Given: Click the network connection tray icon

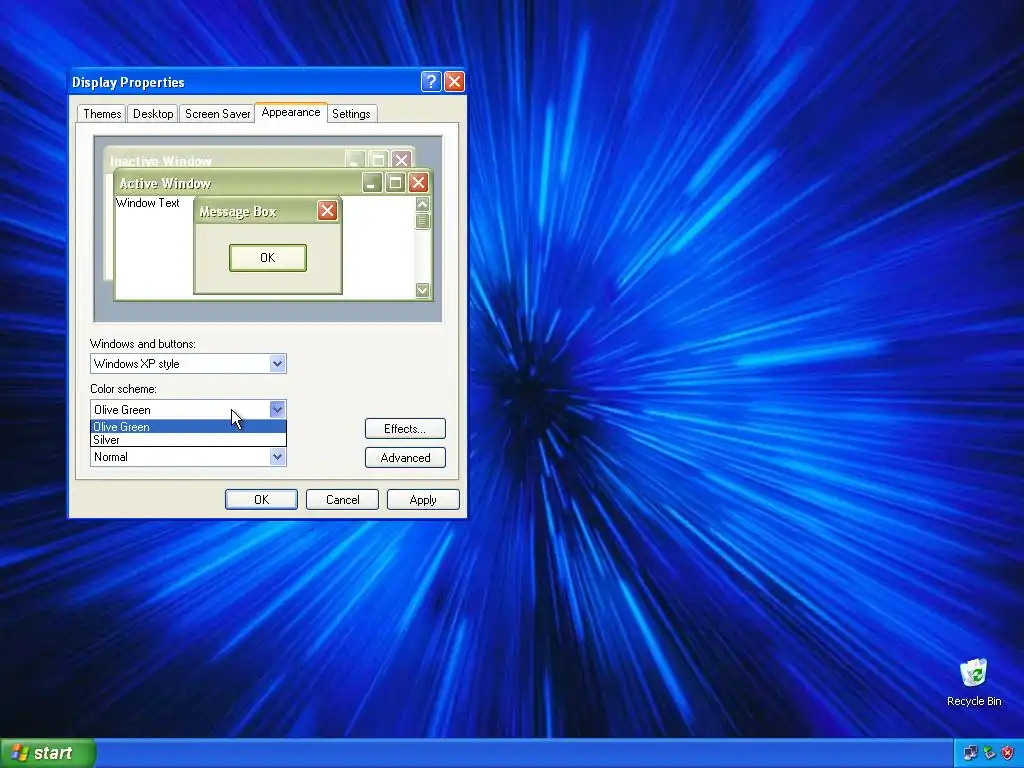Looking at the screenshot, I should pyautogui.click(x=970, y=753).
